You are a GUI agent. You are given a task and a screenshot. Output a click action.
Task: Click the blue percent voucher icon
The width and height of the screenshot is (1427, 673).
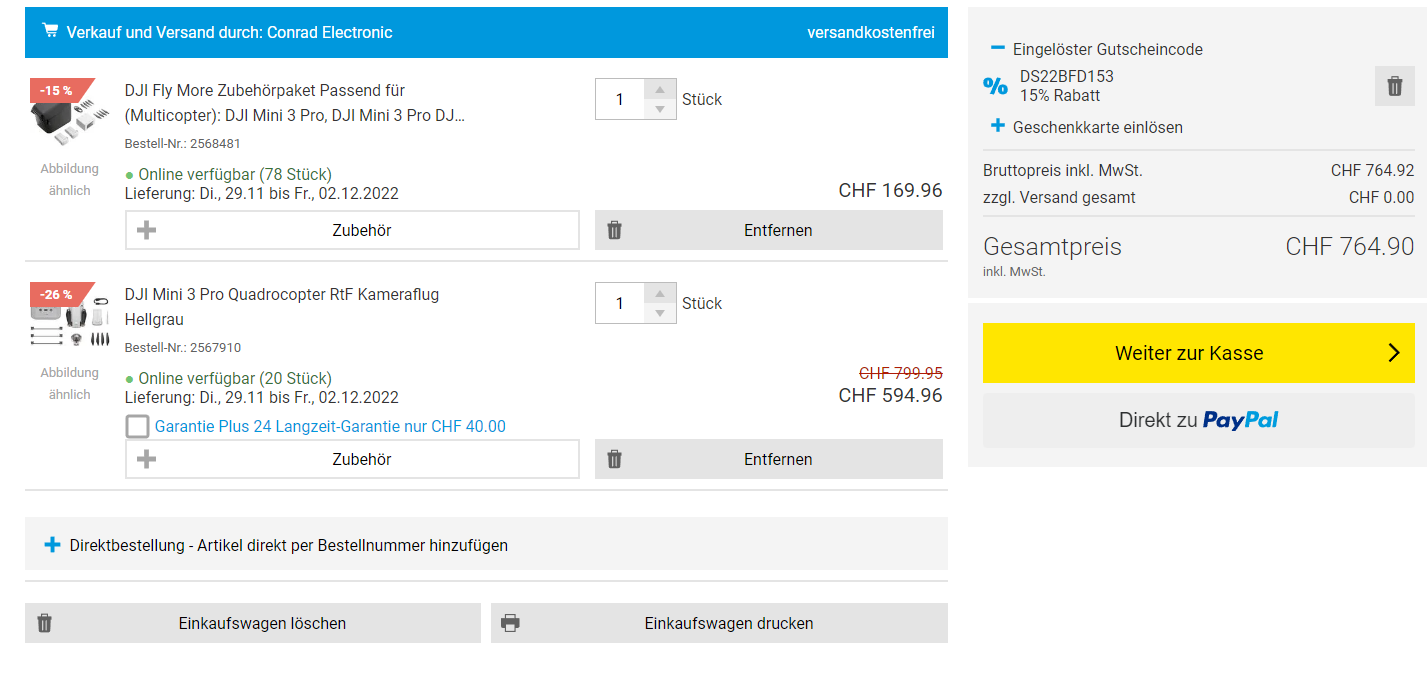click(x=995, y=86)
